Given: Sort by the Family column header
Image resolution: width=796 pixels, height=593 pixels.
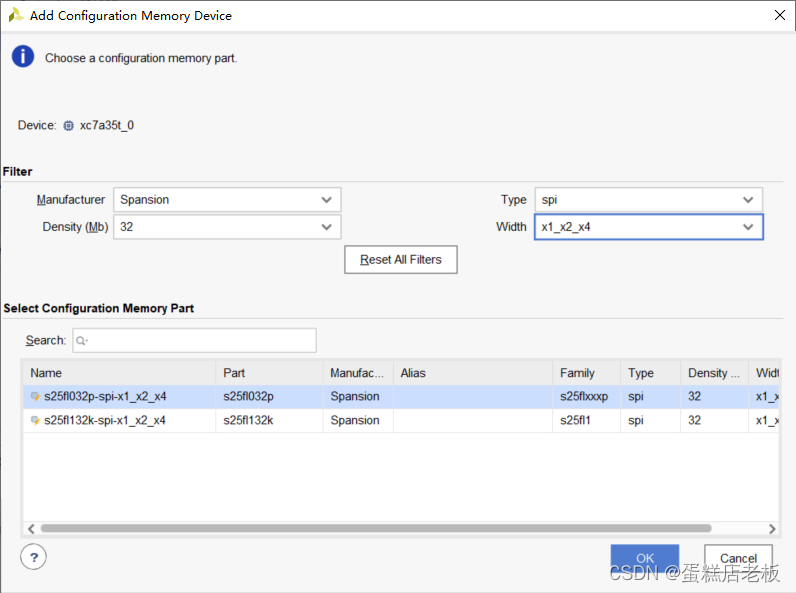Looking at the screenshot, I should pos(586,373).
